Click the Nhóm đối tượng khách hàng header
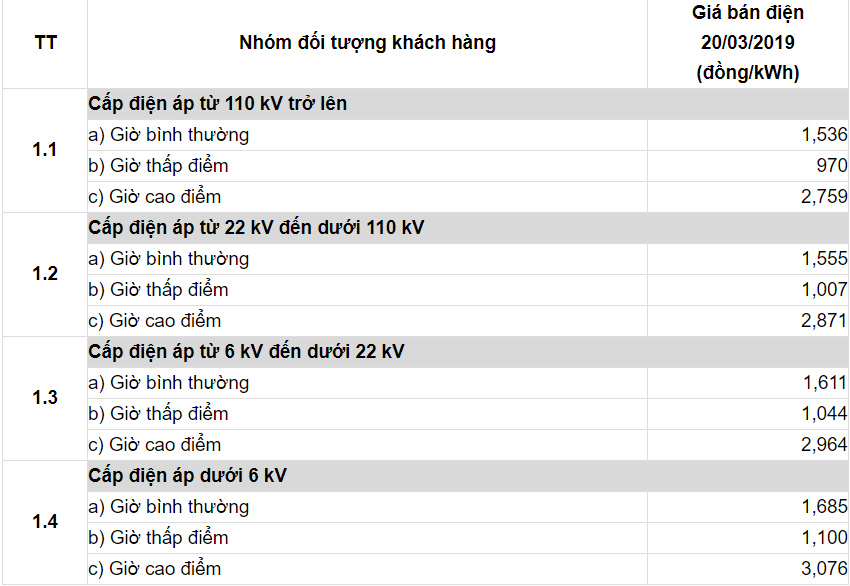The width and height of the screenshot is (850, 586). point(367,43)
